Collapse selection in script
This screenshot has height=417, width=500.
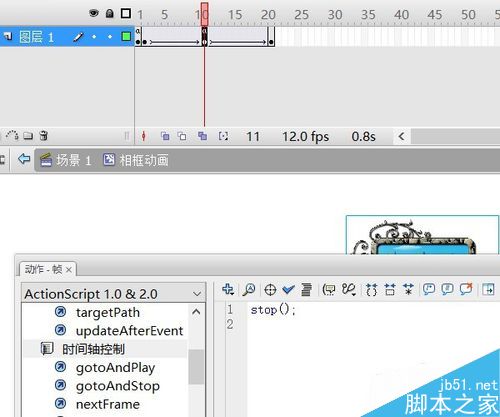390,289
